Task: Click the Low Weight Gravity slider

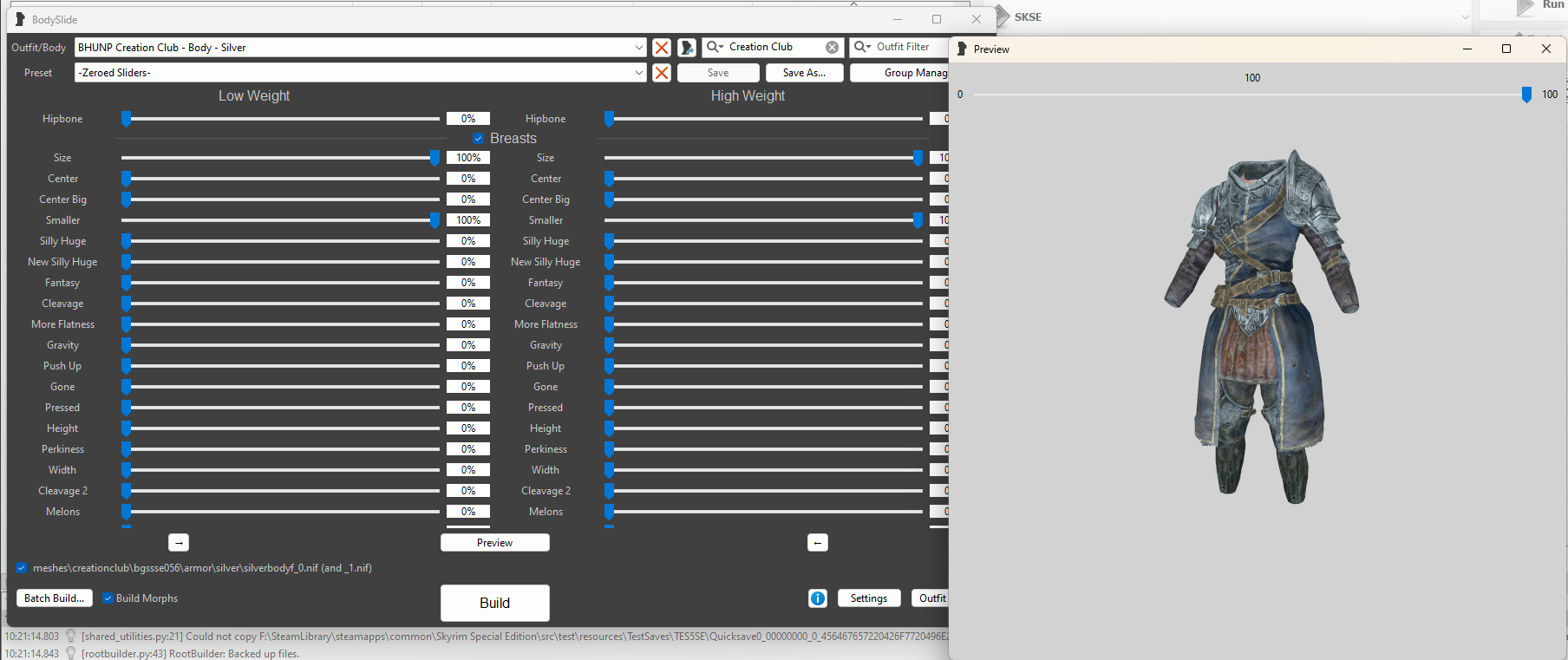Action: [280, 345]
